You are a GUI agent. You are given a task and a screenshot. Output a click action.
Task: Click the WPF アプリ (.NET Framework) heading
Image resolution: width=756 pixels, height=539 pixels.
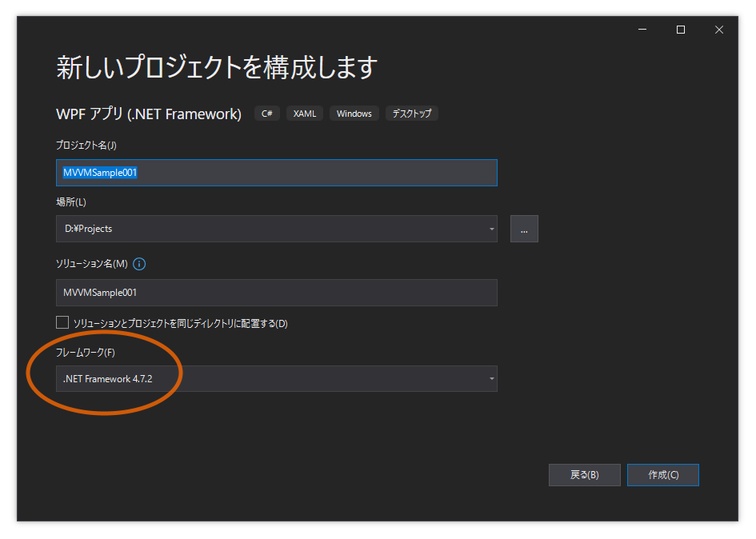pos(148,114)
